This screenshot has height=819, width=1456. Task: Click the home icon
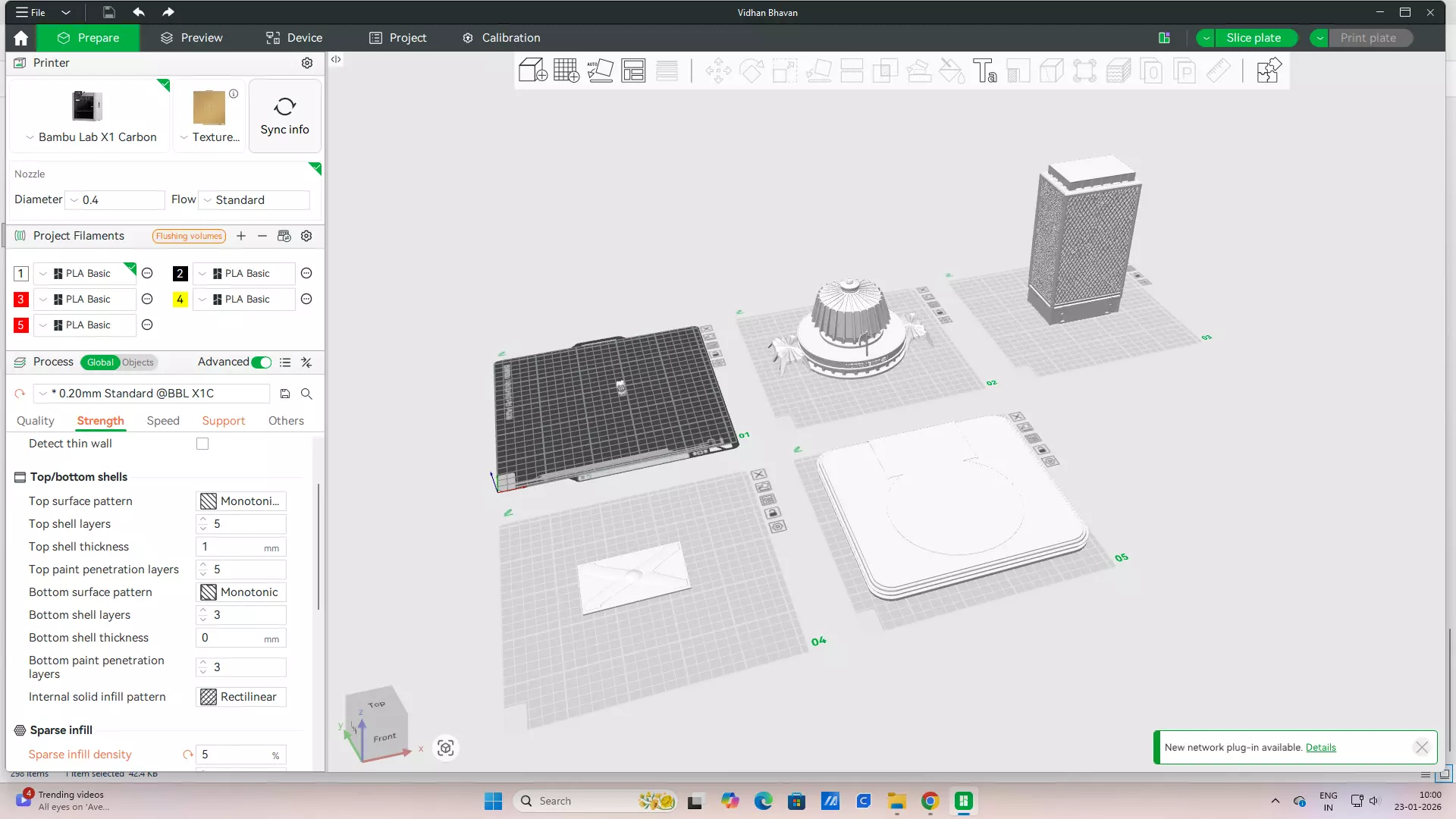(20, 38)
